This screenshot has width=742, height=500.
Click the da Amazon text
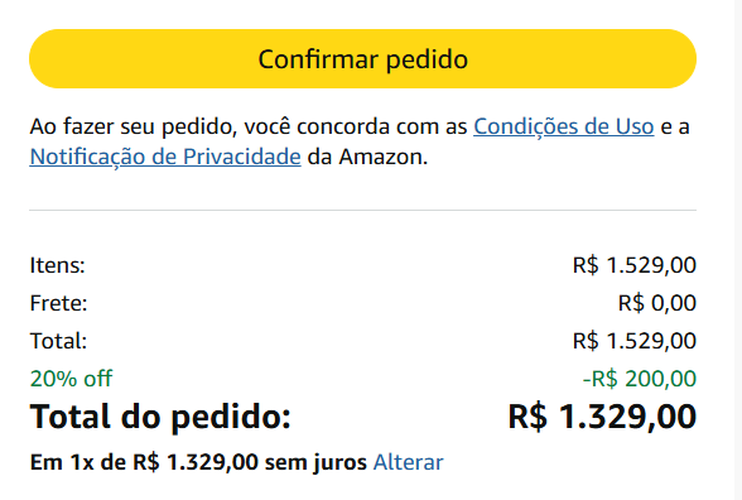pos(367,157)
